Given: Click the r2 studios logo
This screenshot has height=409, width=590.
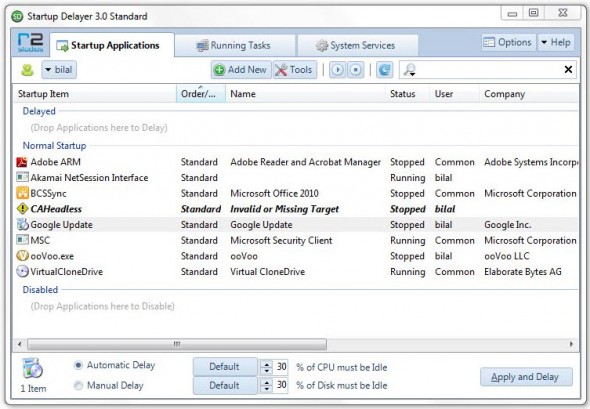Looking at the screenshot, I should pos(30,43).
